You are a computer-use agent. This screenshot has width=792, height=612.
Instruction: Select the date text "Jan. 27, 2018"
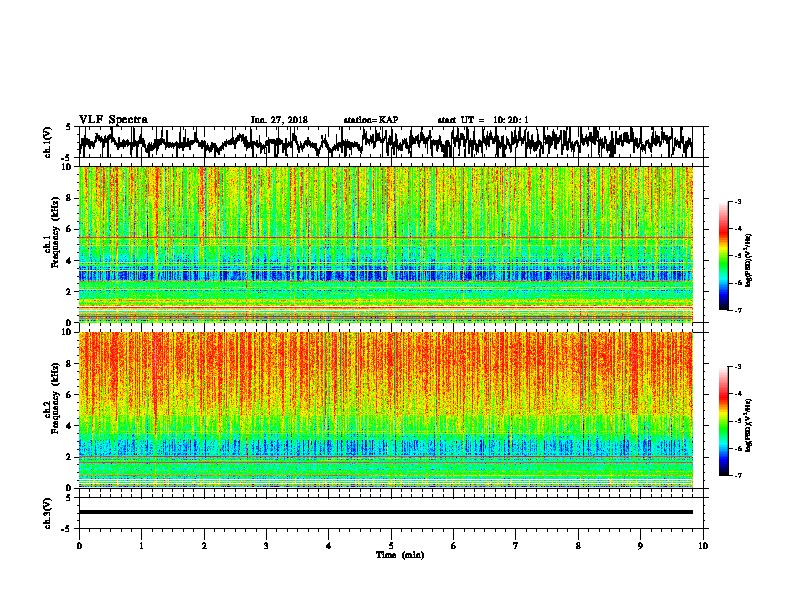279,120
